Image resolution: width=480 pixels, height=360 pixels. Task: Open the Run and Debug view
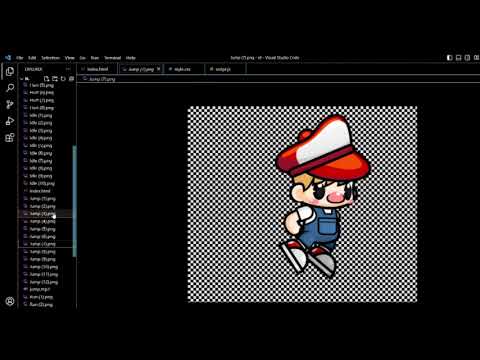pos(10,121)
